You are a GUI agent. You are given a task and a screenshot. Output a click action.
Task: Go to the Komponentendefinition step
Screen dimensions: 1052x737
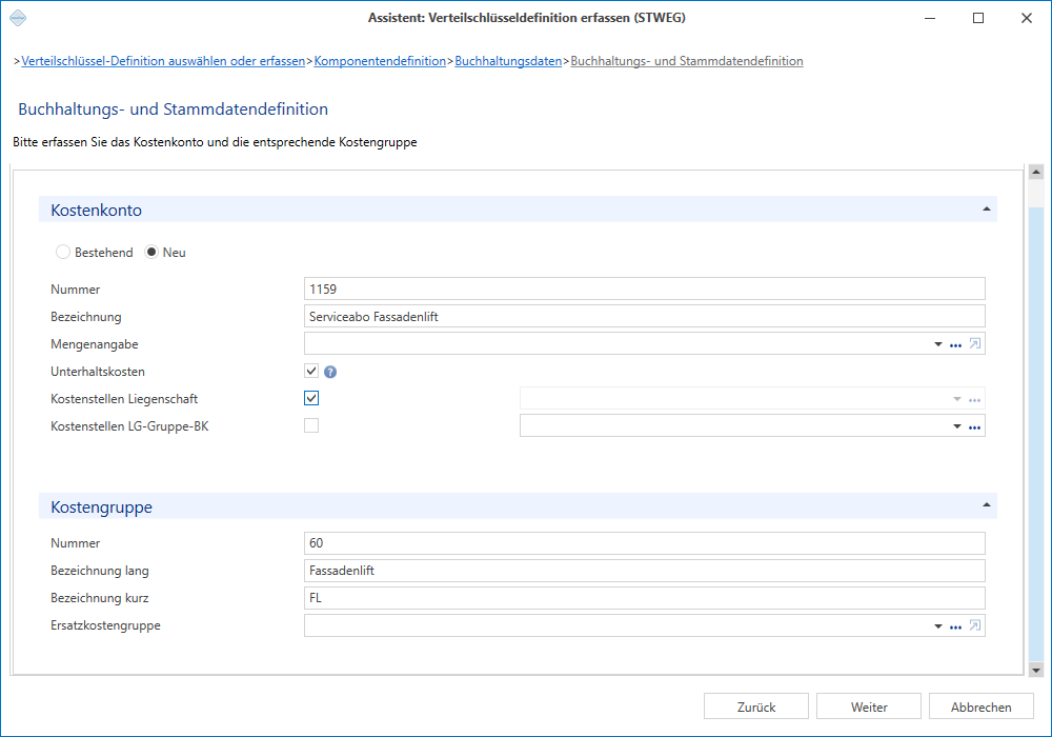[x=380, y=61]
